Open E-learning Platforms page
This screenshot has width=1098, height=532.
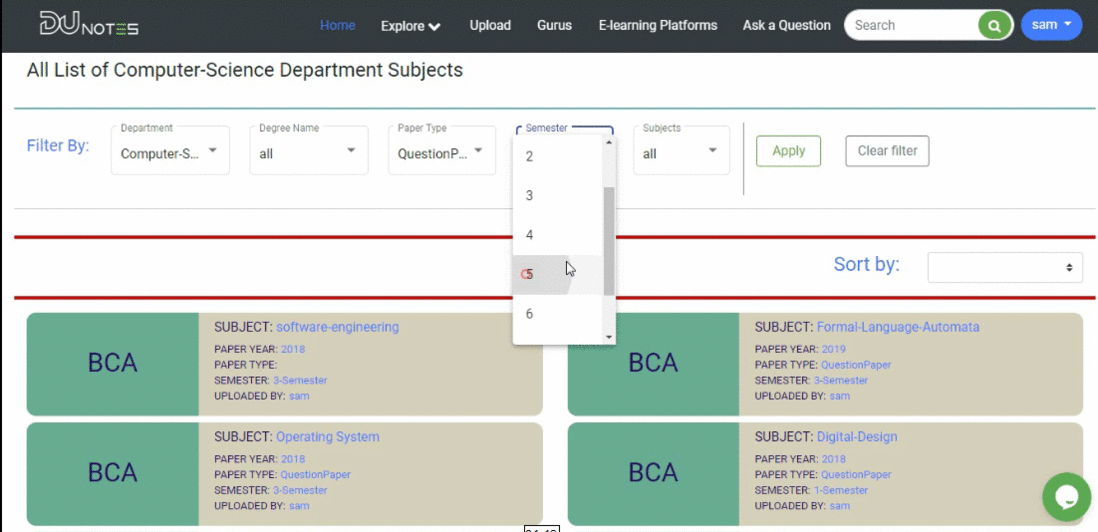tap(658, 25)
